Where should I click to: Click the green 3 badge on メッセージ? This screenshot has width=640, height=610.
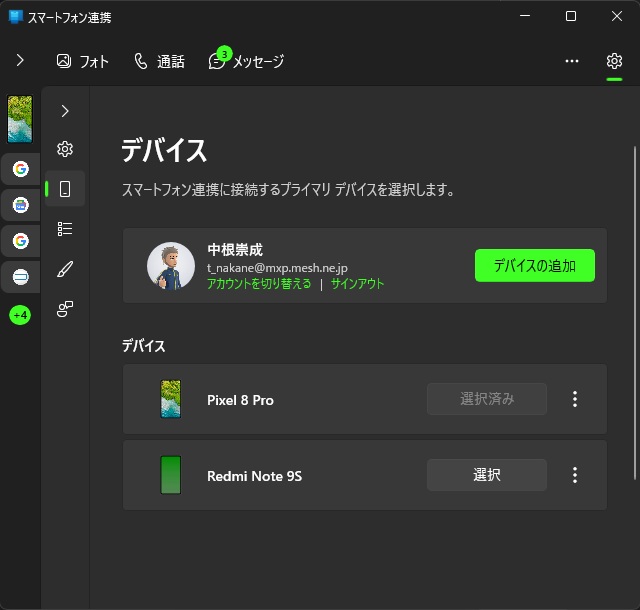point(224,53)
